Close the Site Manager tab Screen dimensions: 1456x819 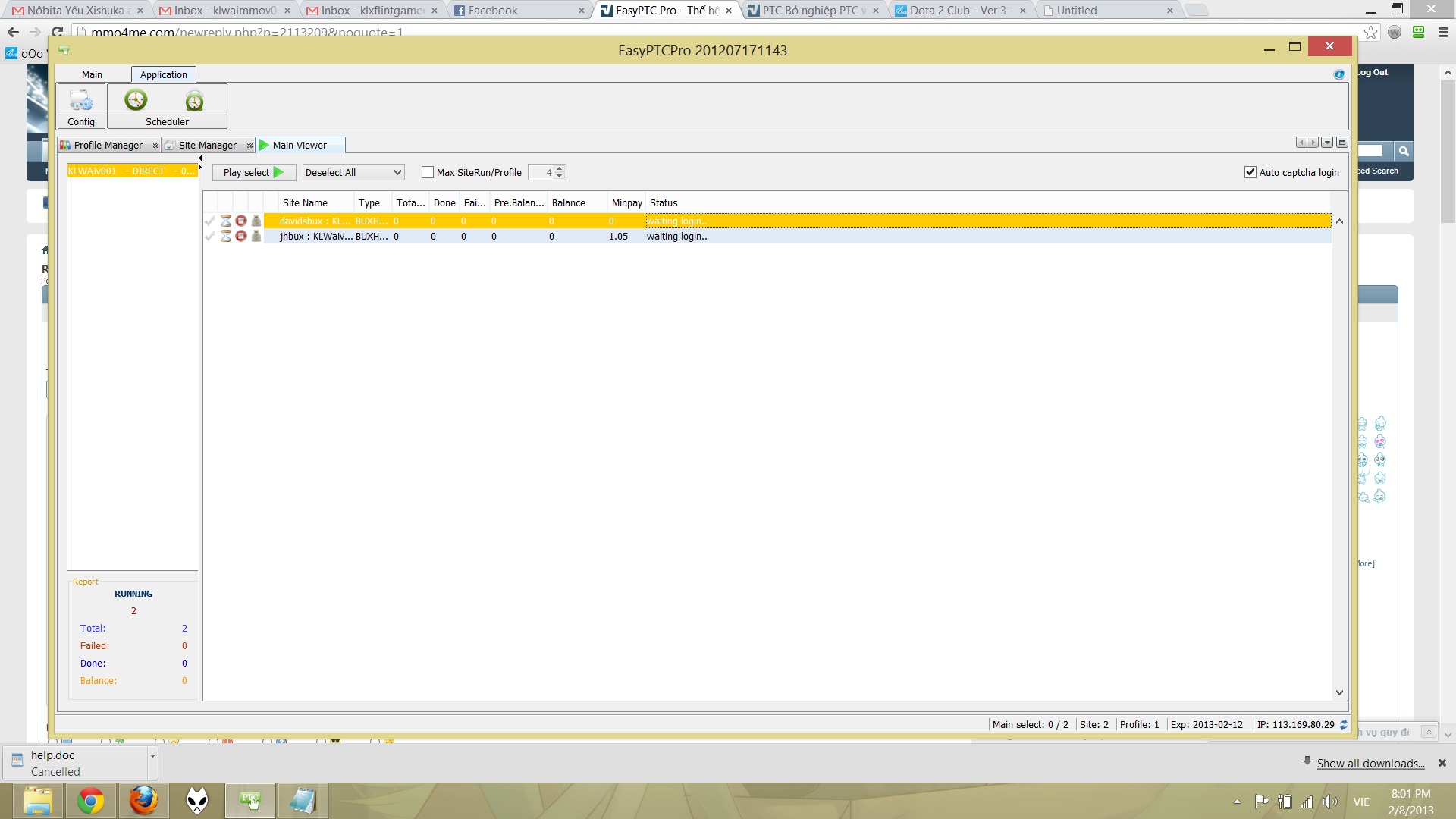click(249, 146)
